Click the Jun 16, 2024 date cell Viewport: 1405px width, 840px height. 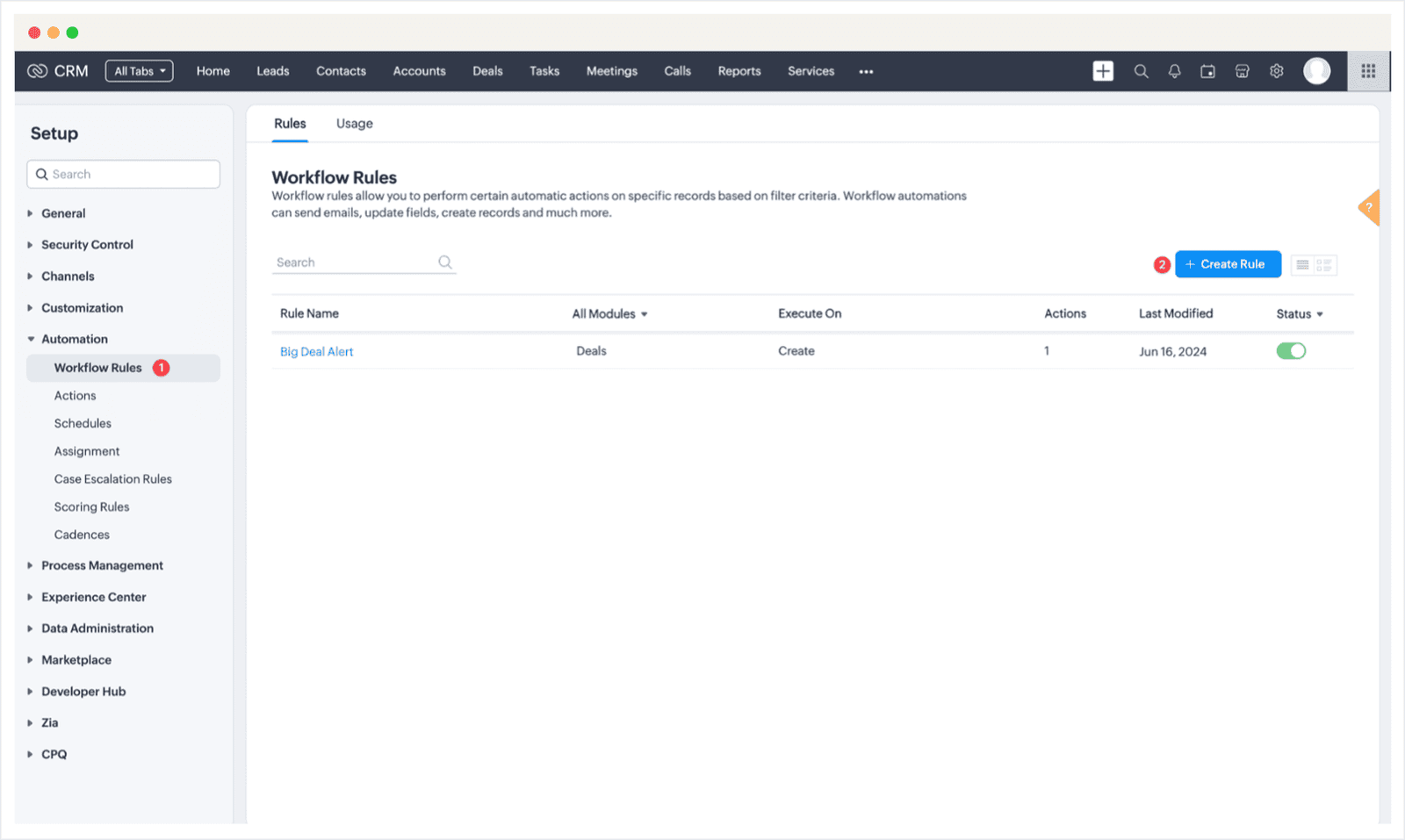pos(1172,351)
